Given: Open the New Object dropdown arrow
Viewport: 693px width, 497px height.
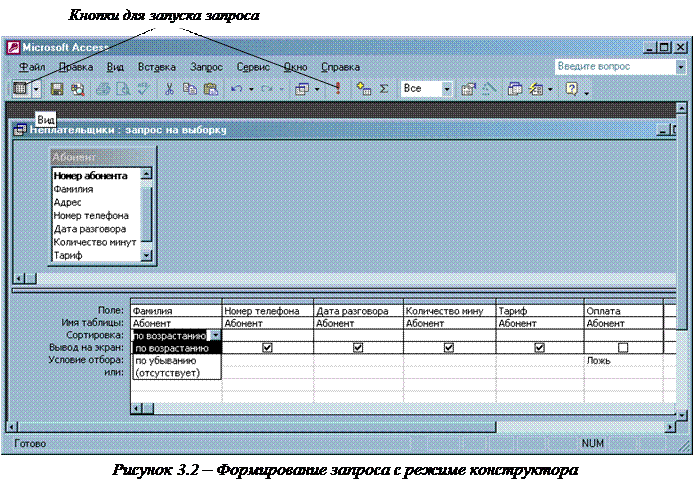Looking at the screenshot, I should tap(550, 89).
